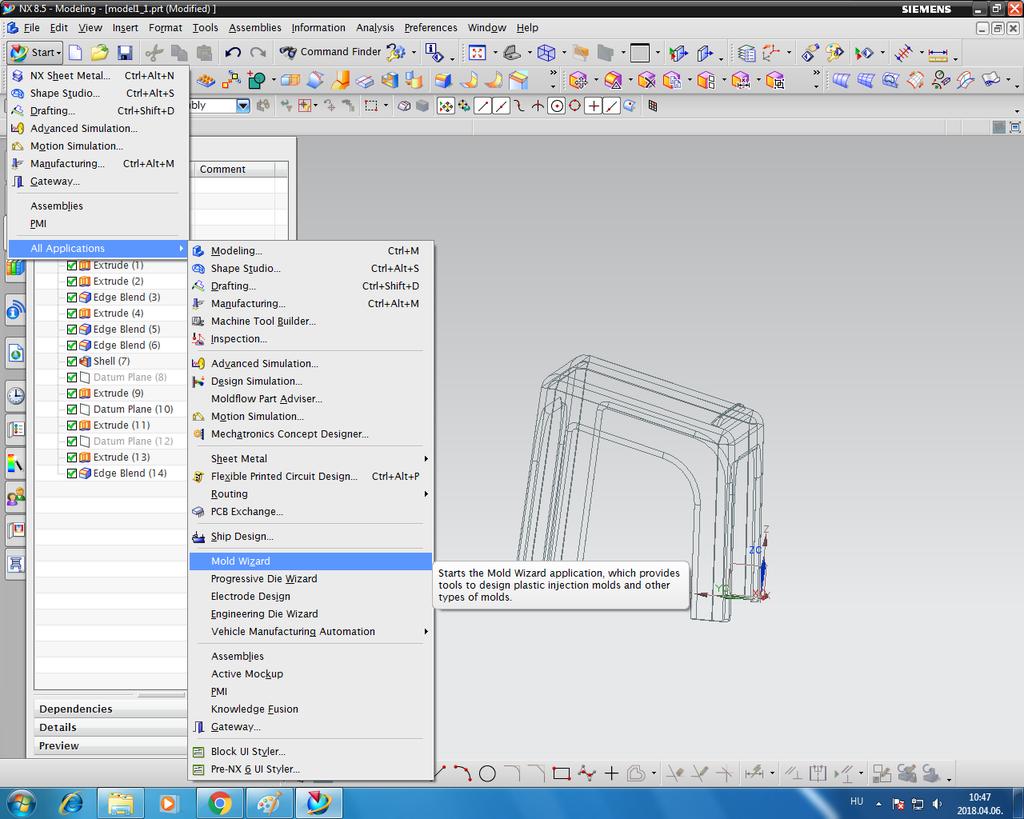Click the circle sketch tool icon

pyautogui.click(x=487, y=774)
